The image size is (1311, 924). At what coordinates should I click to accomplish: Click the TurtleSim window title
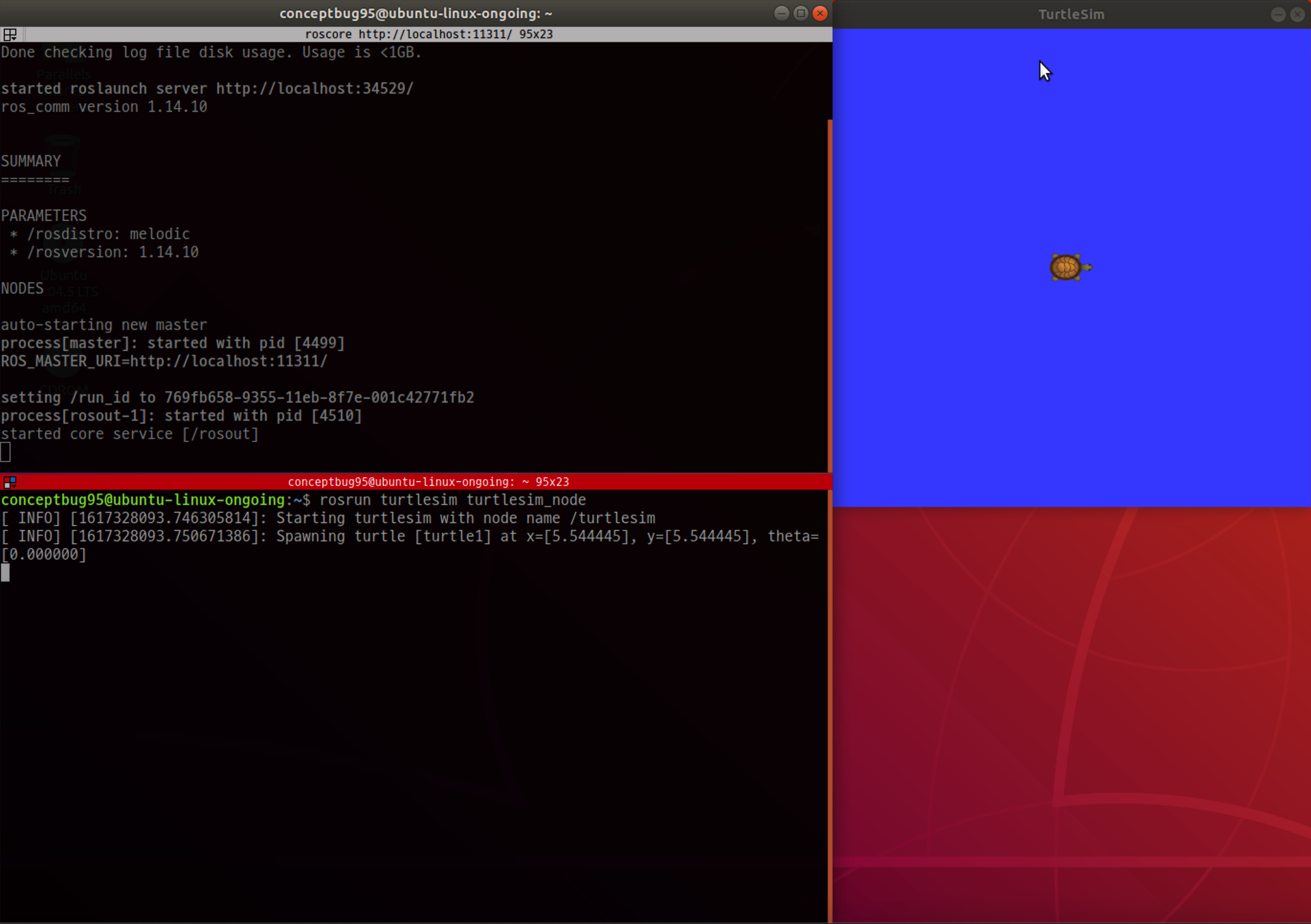pyautogui.click(x=1071, y=14)
